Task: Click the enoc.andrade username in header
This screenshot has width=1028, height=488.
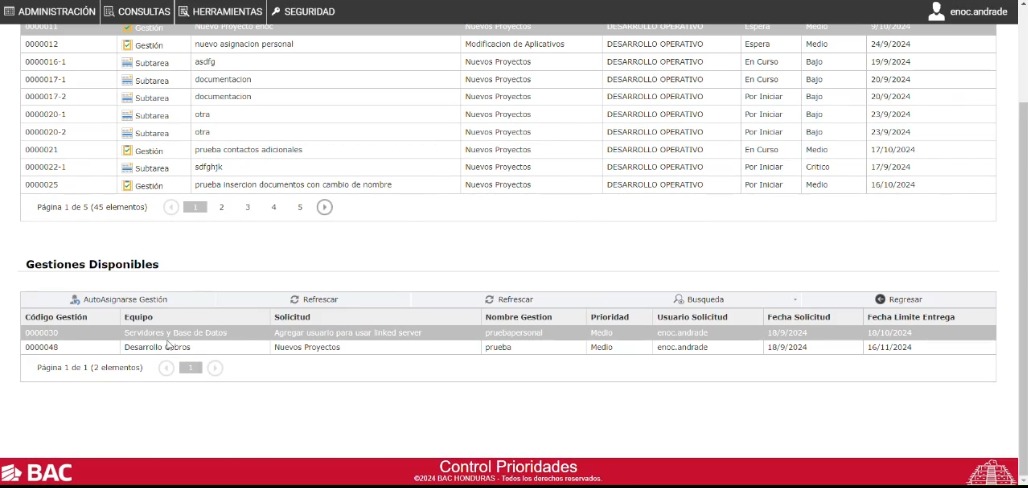Action: click(x=979, y=12)
